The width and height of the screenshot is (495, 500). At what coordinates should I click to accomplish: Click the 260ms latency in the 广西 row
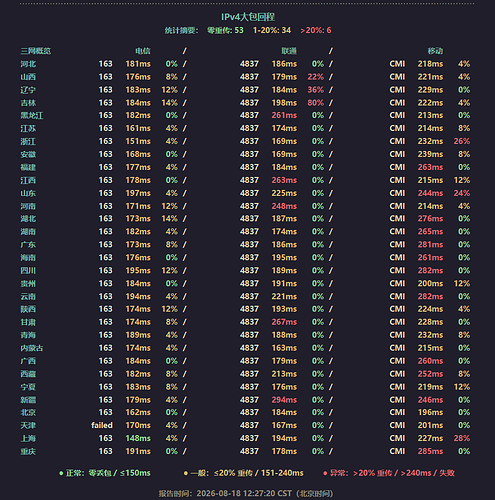pyautogui.click(x=430, y=361)
